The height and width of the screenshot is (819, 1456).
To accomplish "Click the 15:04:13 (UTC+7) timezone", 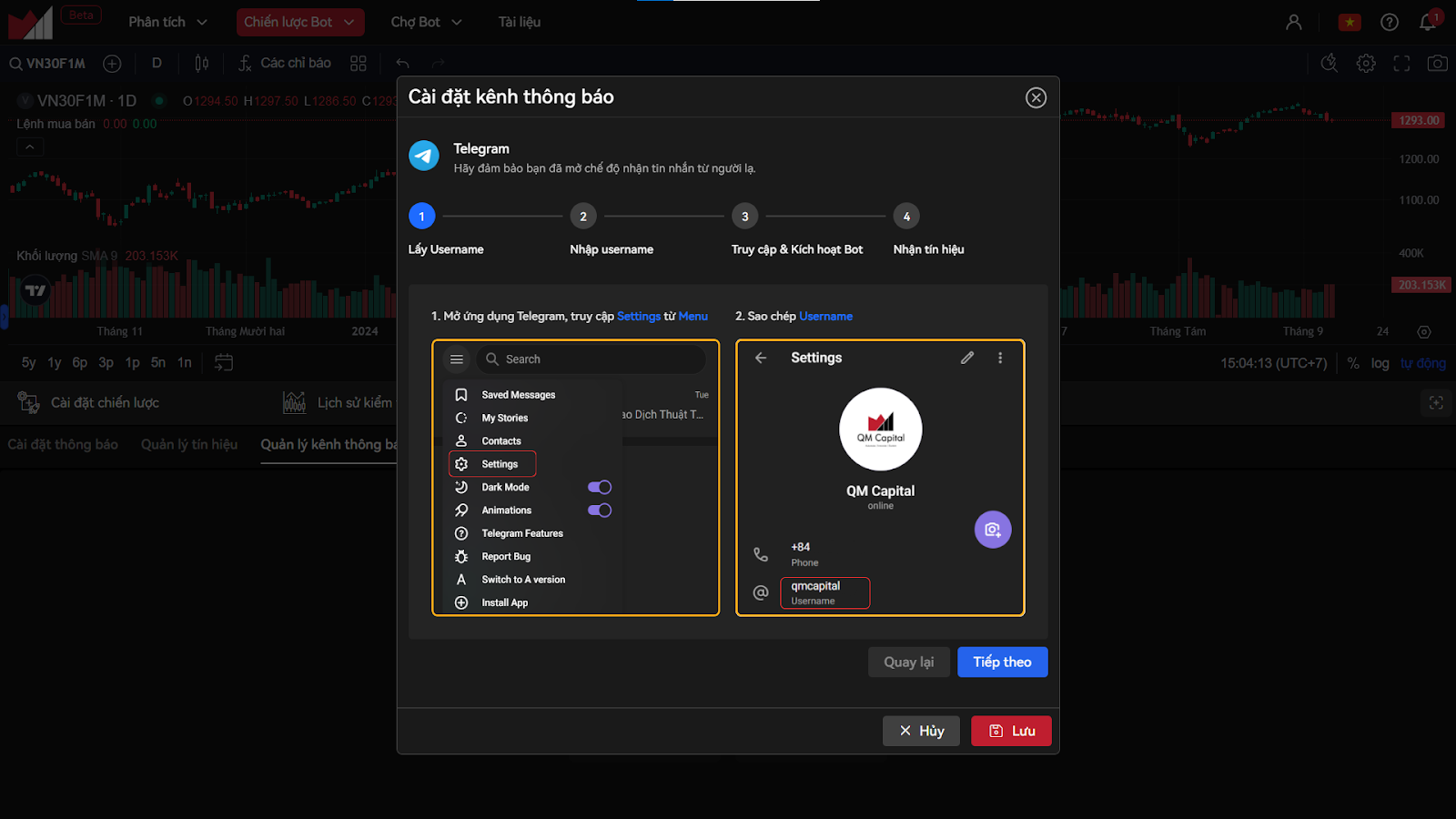I will click(x=1274, y=363).
